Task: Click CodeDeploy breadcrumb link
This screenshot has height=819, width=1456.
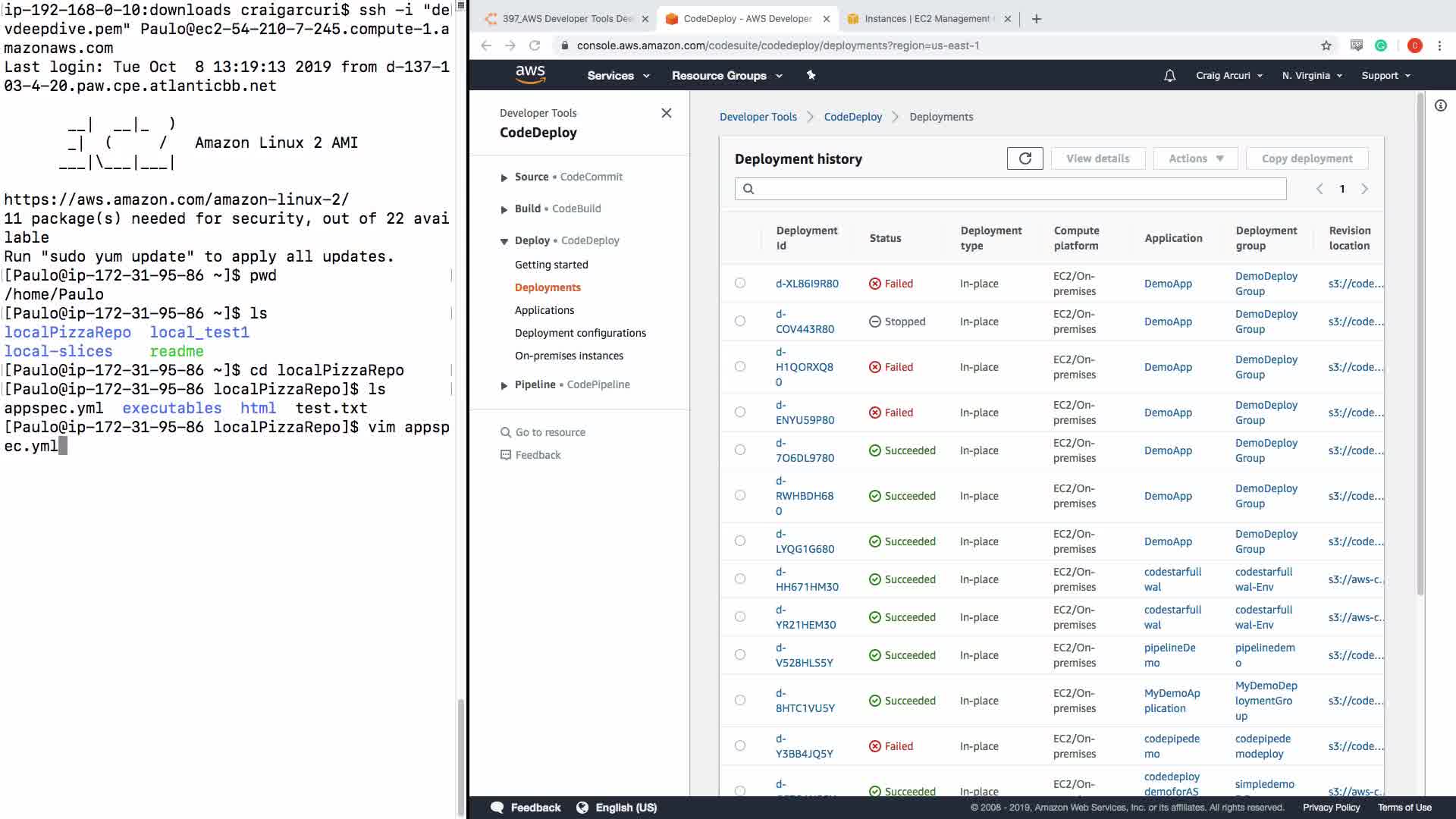Action: point(852,117)
